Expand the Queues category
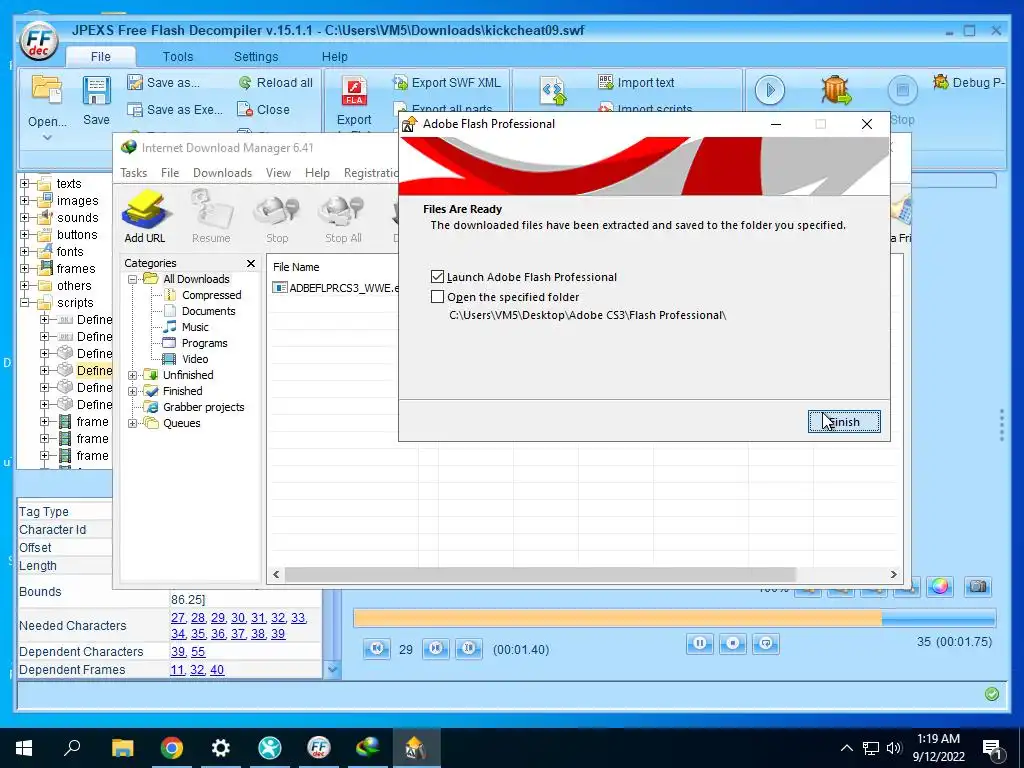The height and width of the screenshot is (768, 1024). coord(132,423)
